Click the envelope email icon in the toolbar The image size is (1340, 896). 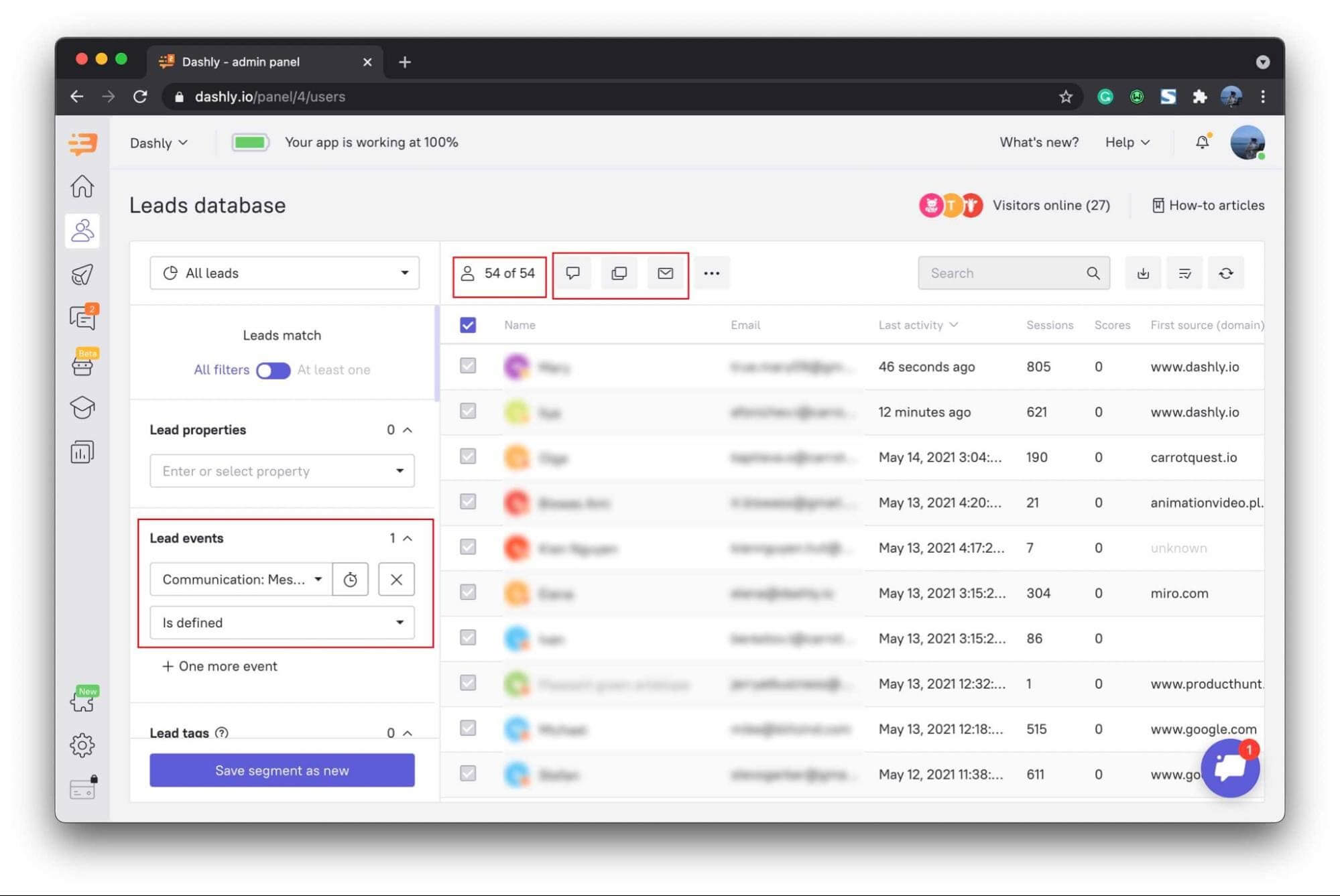coord(665,273)
